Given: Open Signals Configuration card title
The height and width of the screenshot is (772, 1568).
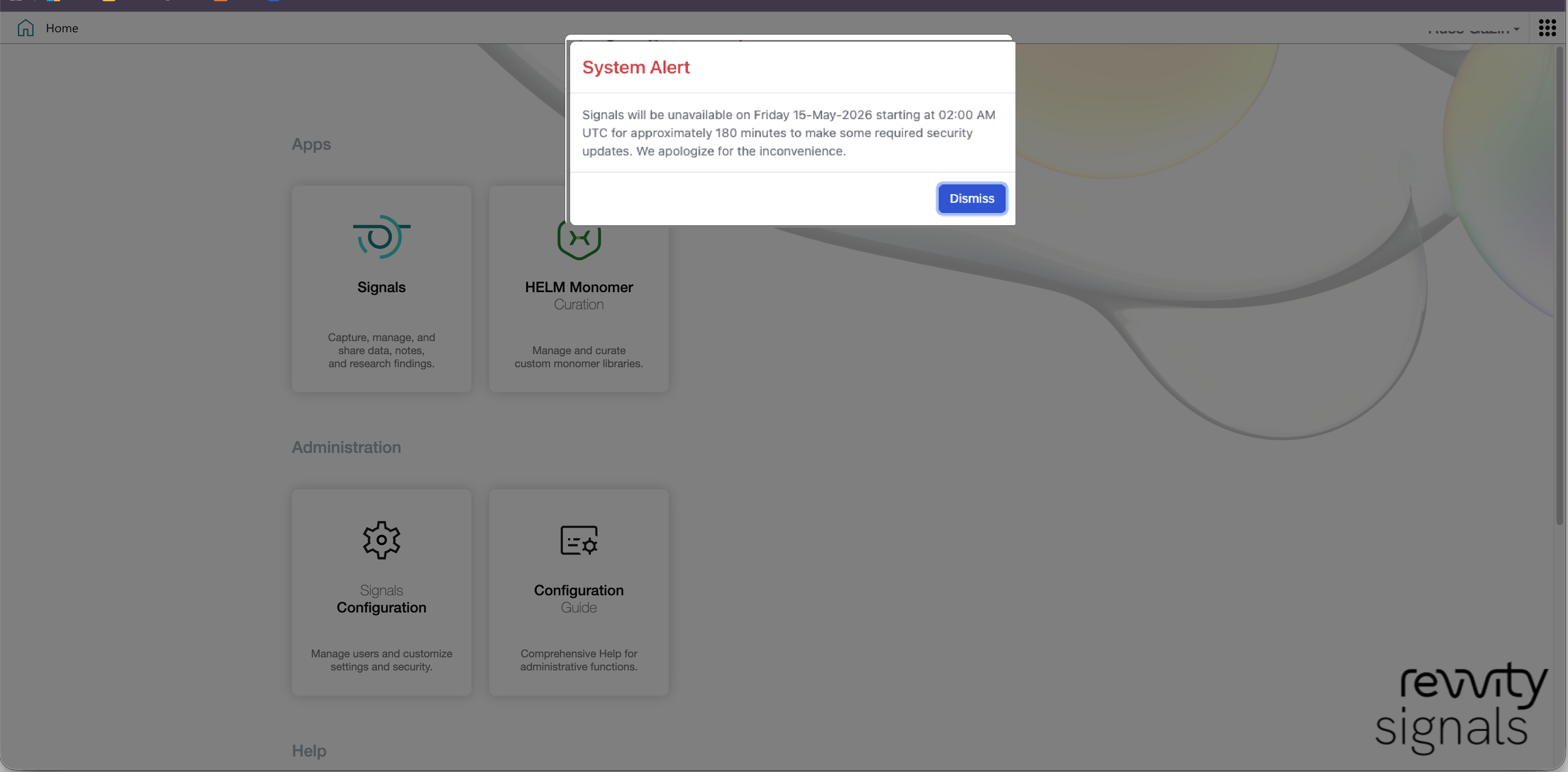Looking at the screenshot, I should coord(382,599).
